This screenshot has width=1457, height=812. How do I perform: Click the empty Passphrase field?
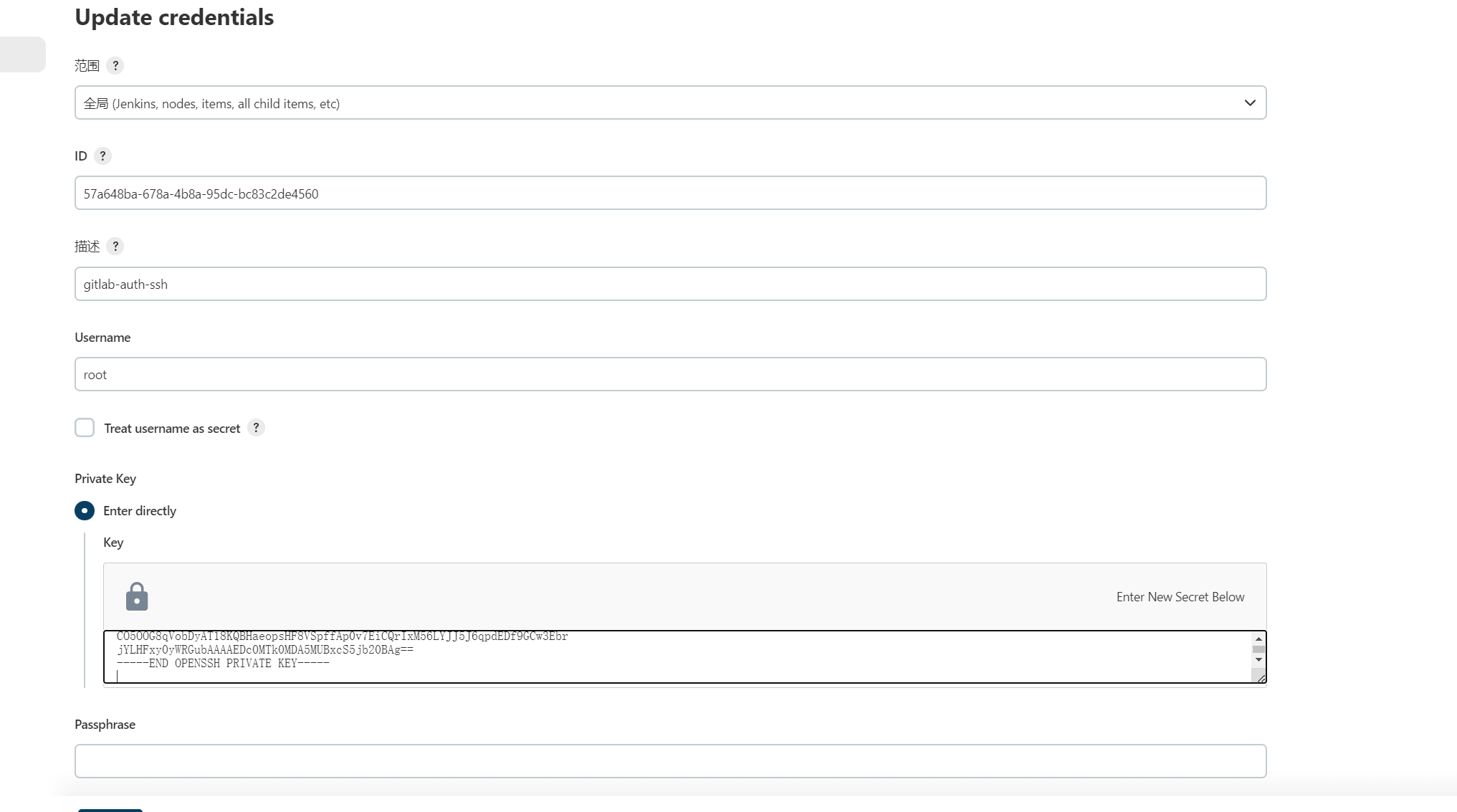click(x=670, y=761)
